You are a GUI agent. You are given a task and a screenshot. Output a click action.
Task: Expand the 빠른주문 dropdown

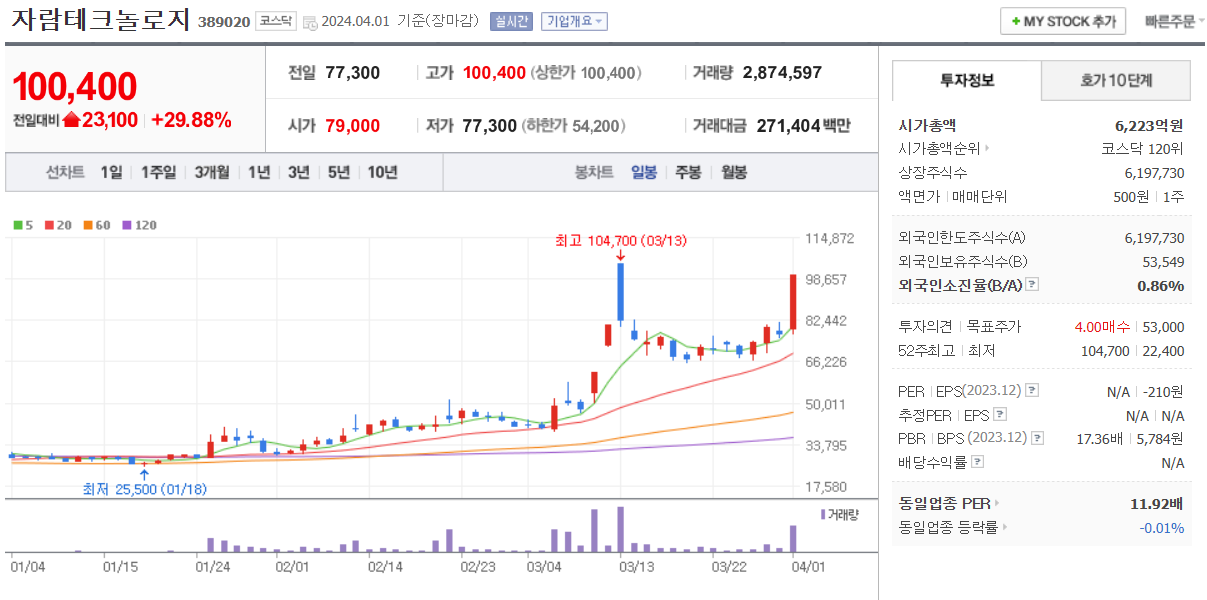pos(1172,21)
